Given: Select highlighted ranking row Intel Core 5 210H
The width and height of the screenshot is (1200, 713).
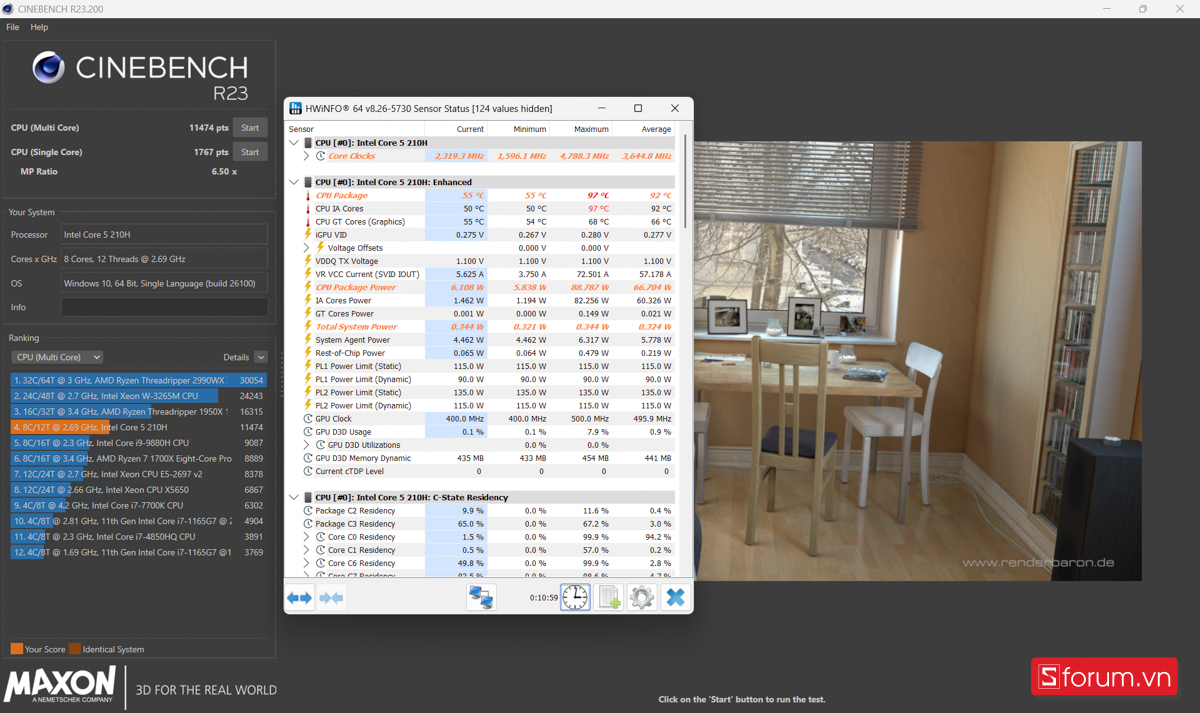Looking at the screenshot, I should pos(139,427).
